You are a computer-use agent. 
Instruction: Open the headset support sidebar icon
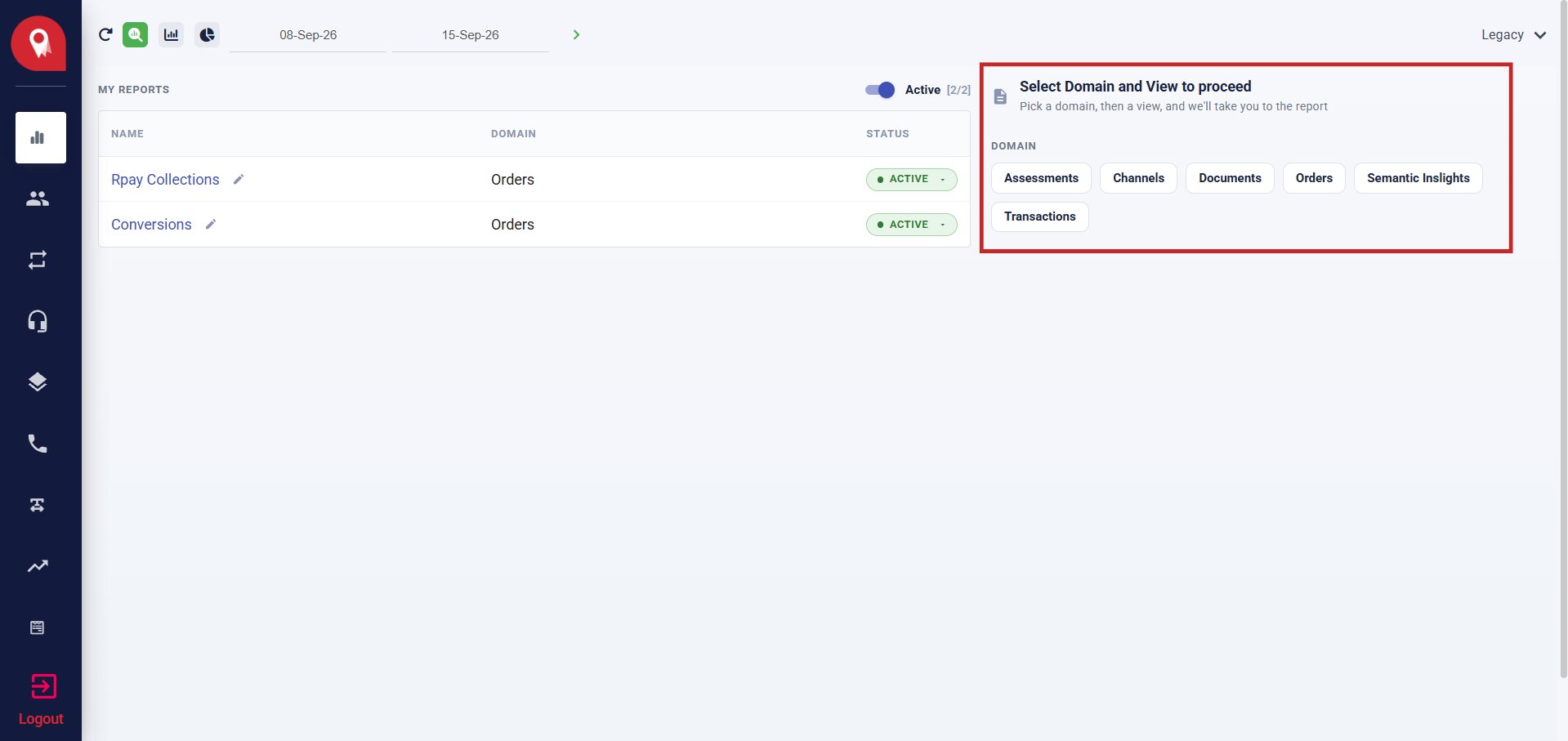pyautogui.click(x=38, y=321)
